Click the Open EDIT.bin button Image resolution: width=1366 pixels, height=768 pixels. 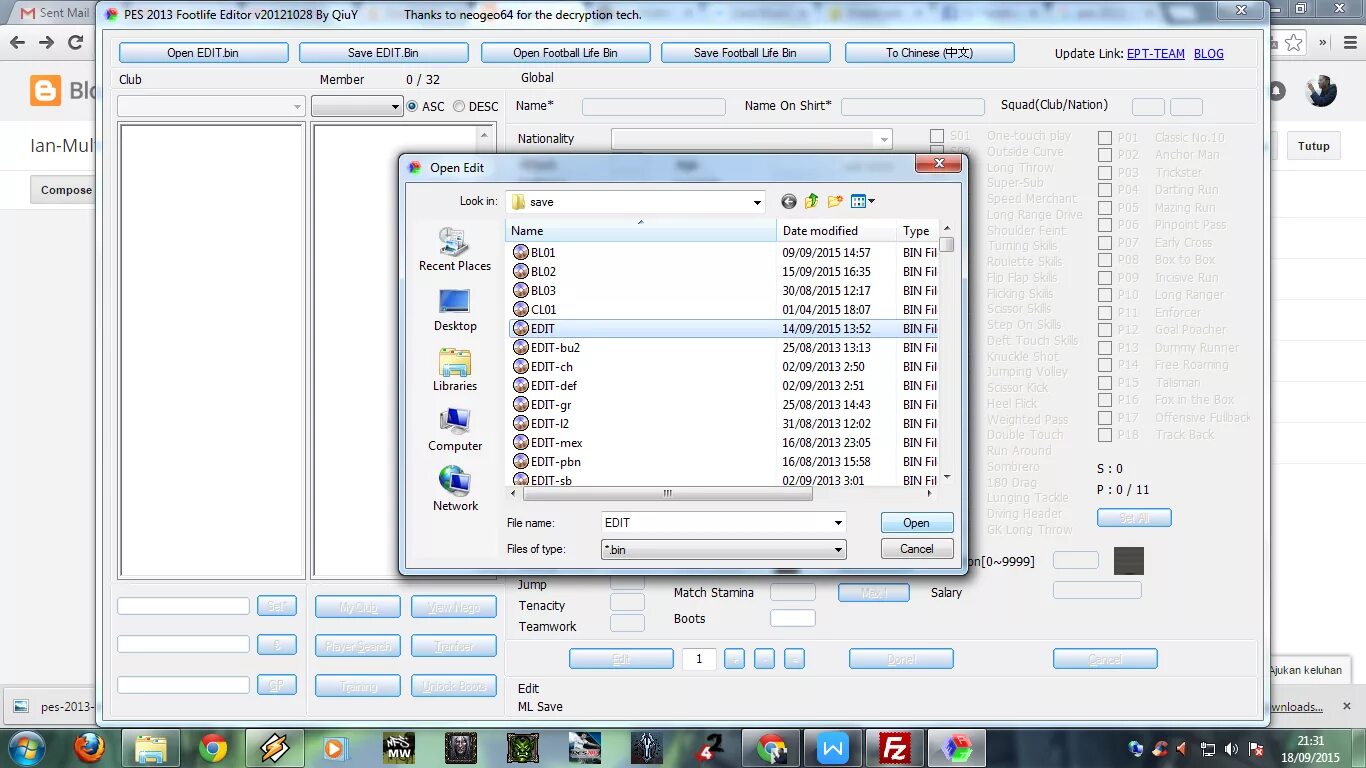click(203, 53)
